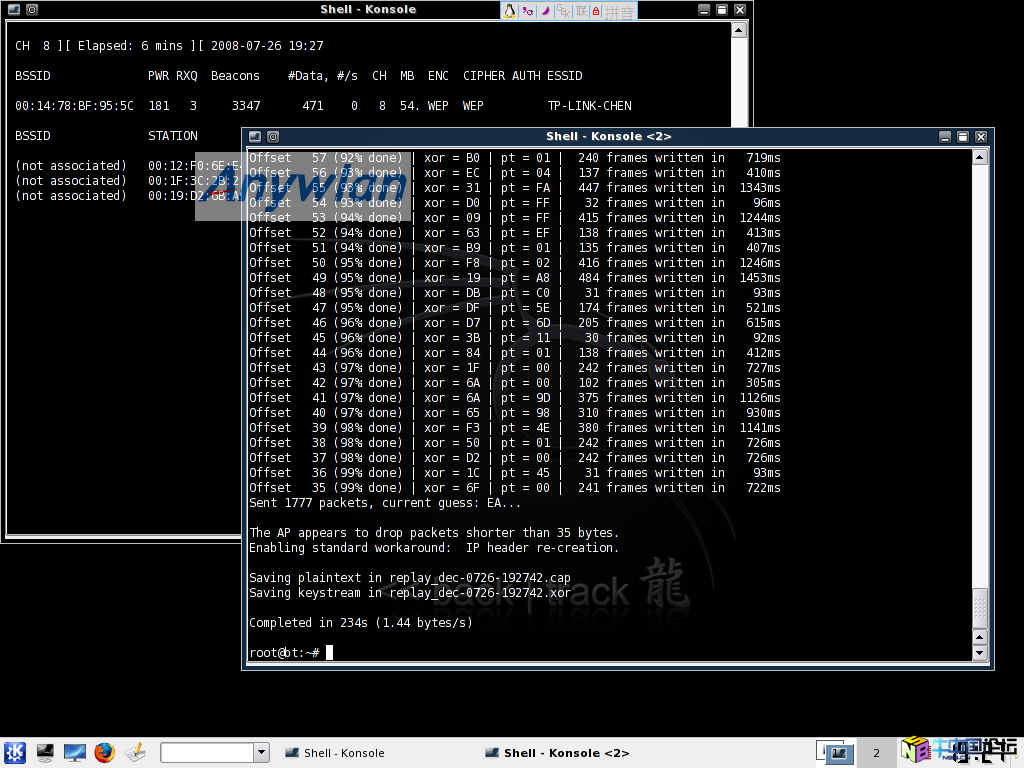Click the STATION column header in back window
This screenshot has height=768, width=1024.
pos(172,136)
